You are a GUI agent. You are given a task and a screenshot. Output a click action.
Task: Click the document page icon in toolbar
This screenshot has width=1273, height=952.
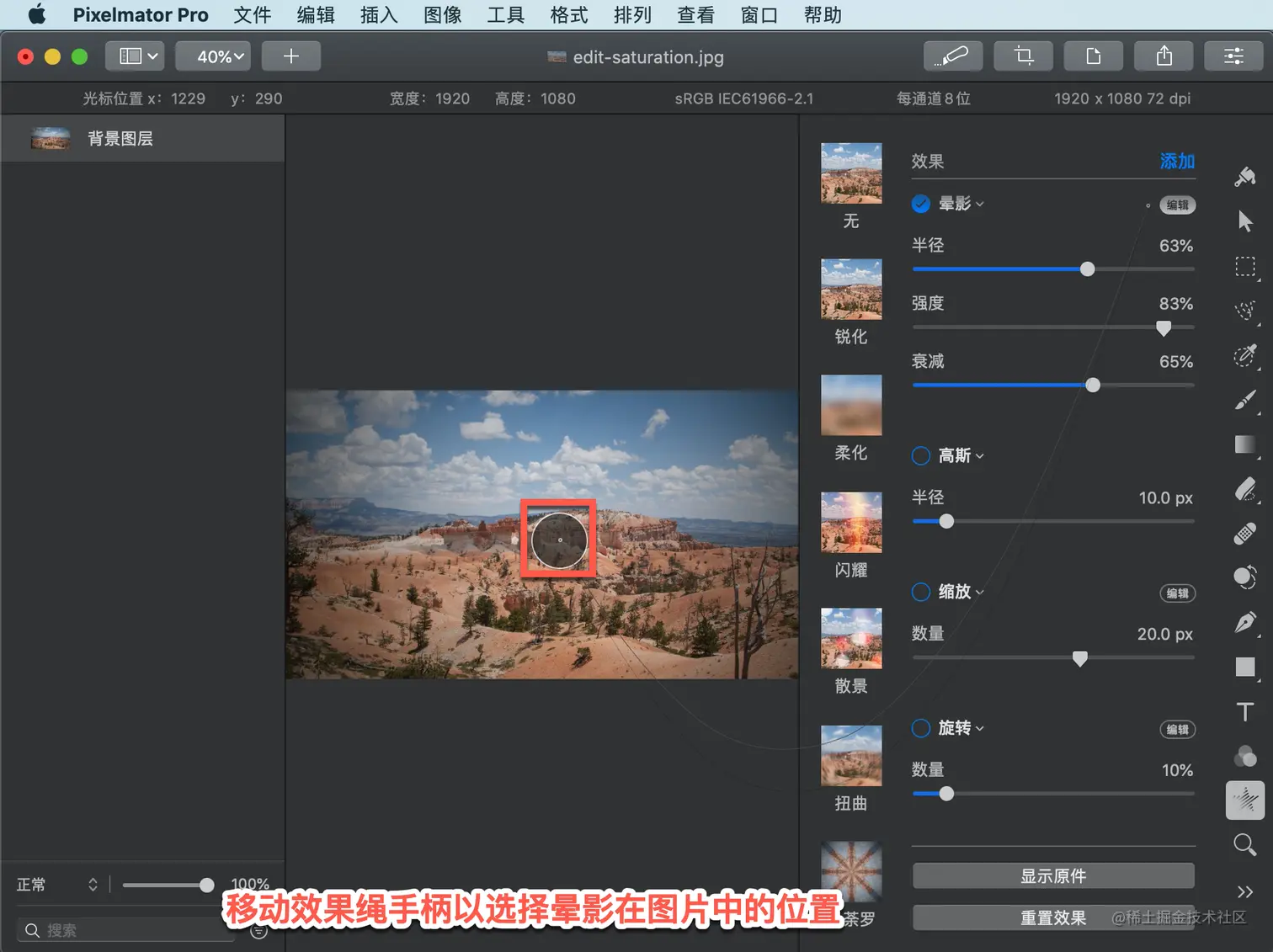[1094, 56]
